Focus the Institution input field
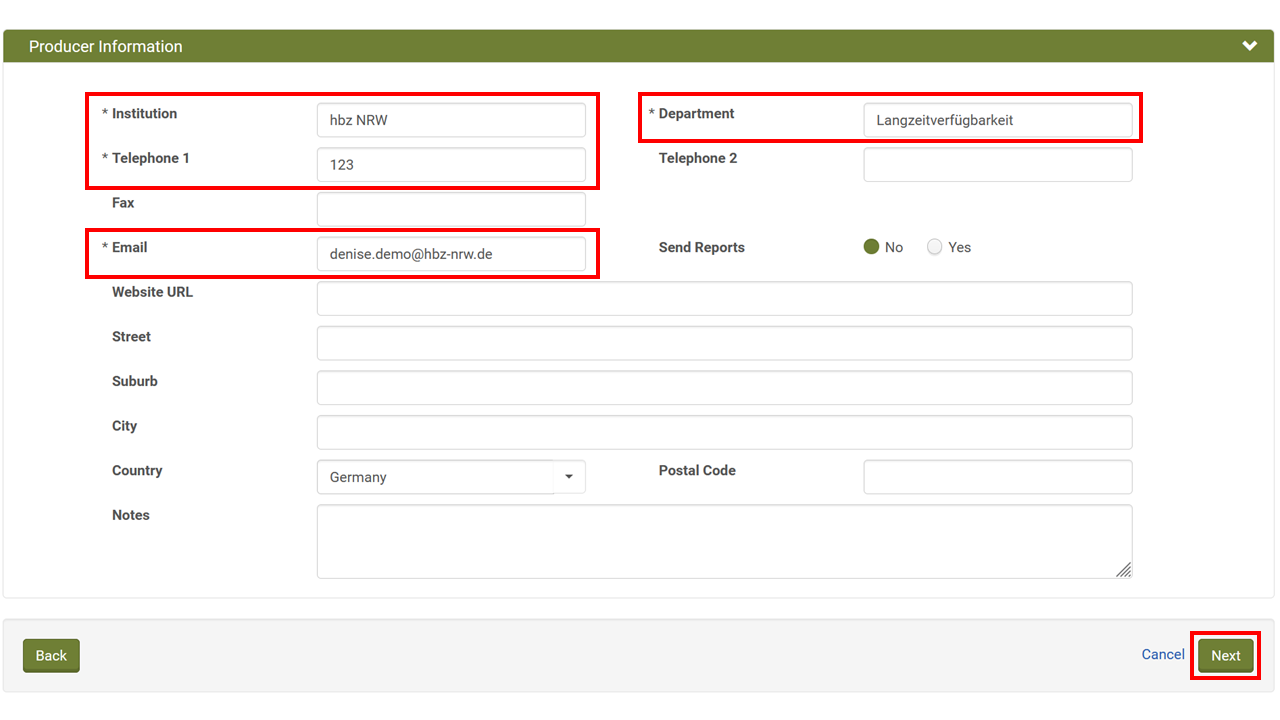 [x=451, y=120]
